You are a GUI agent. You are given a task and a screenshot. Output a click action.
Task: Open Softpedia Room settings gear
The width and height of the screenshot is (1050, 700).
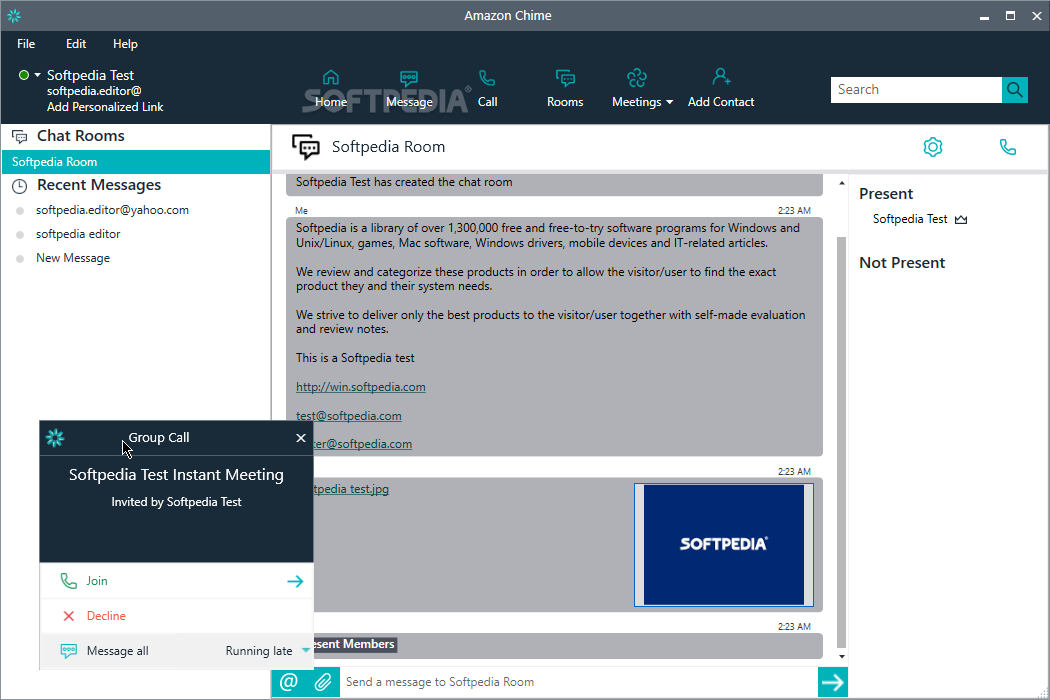pos(933,147)
